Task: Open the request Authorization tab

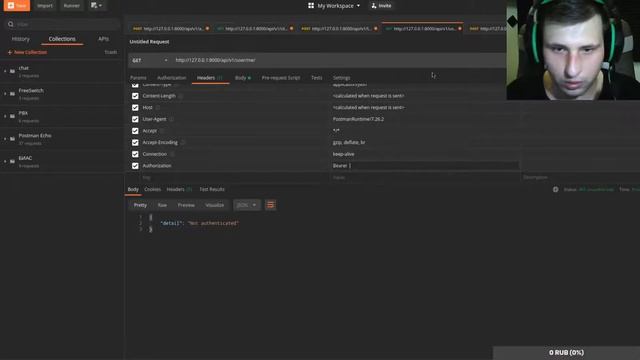Action: click(171, 78)
